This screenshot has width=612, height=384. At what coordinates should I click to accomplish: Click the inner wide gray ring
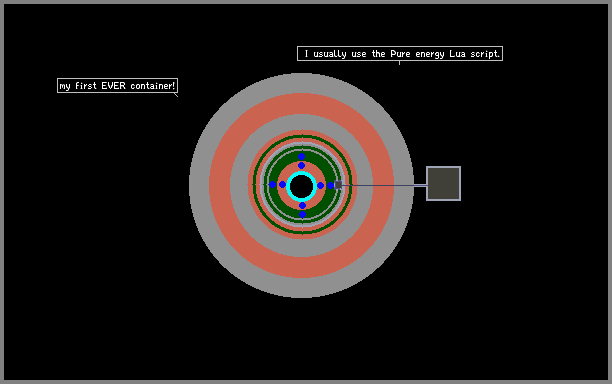pos(301,122)
